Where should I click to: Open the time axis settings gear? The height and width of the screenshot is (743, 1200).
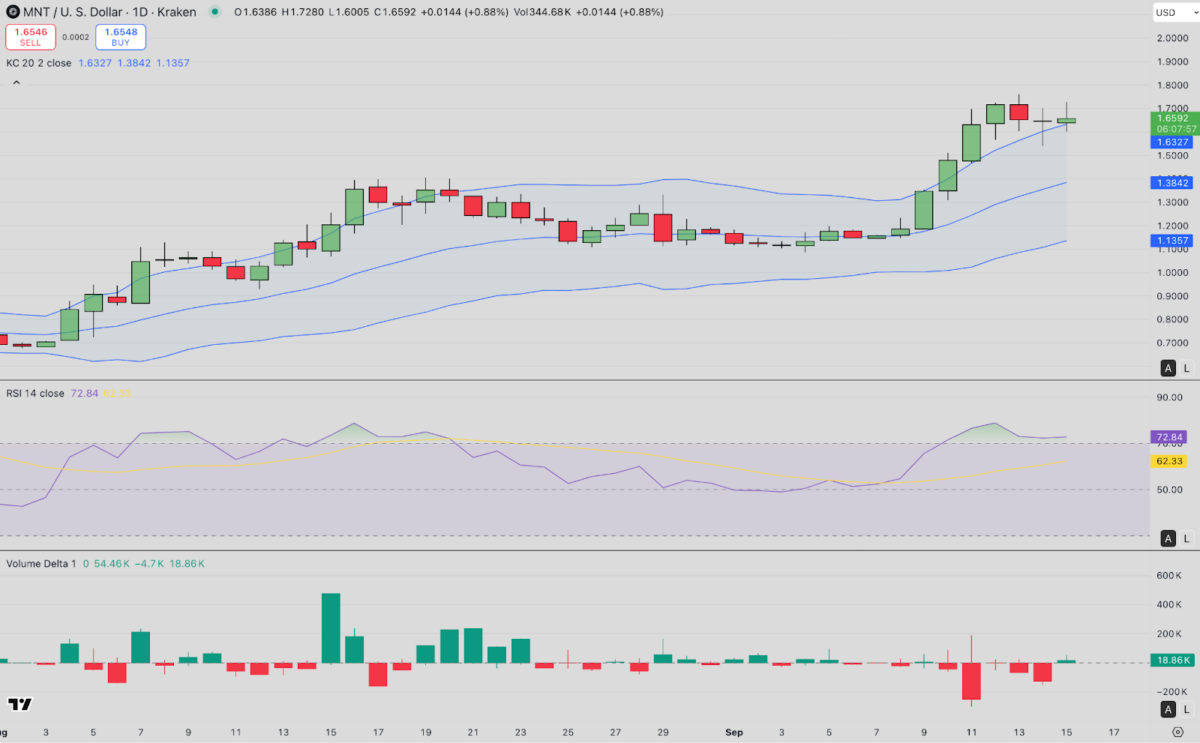[x=1178, y=732]
